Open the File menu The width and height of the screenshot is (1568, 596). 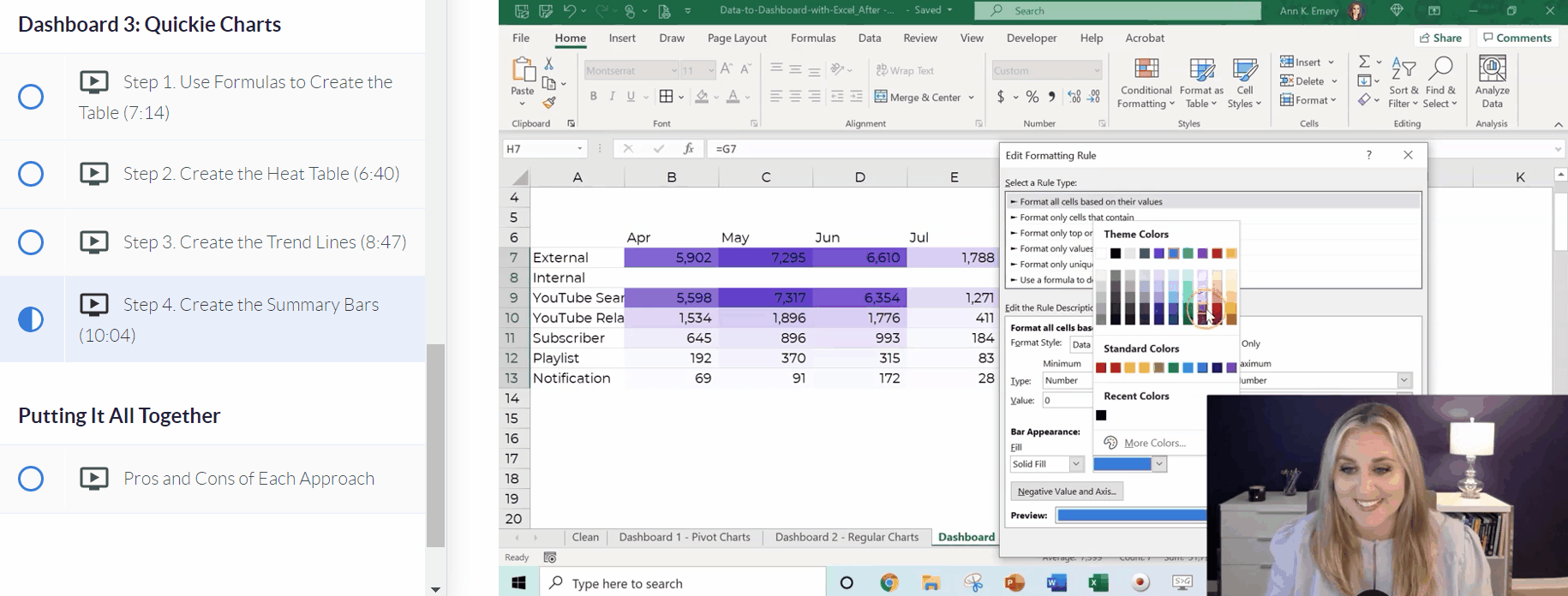click(x=521, y=38)
